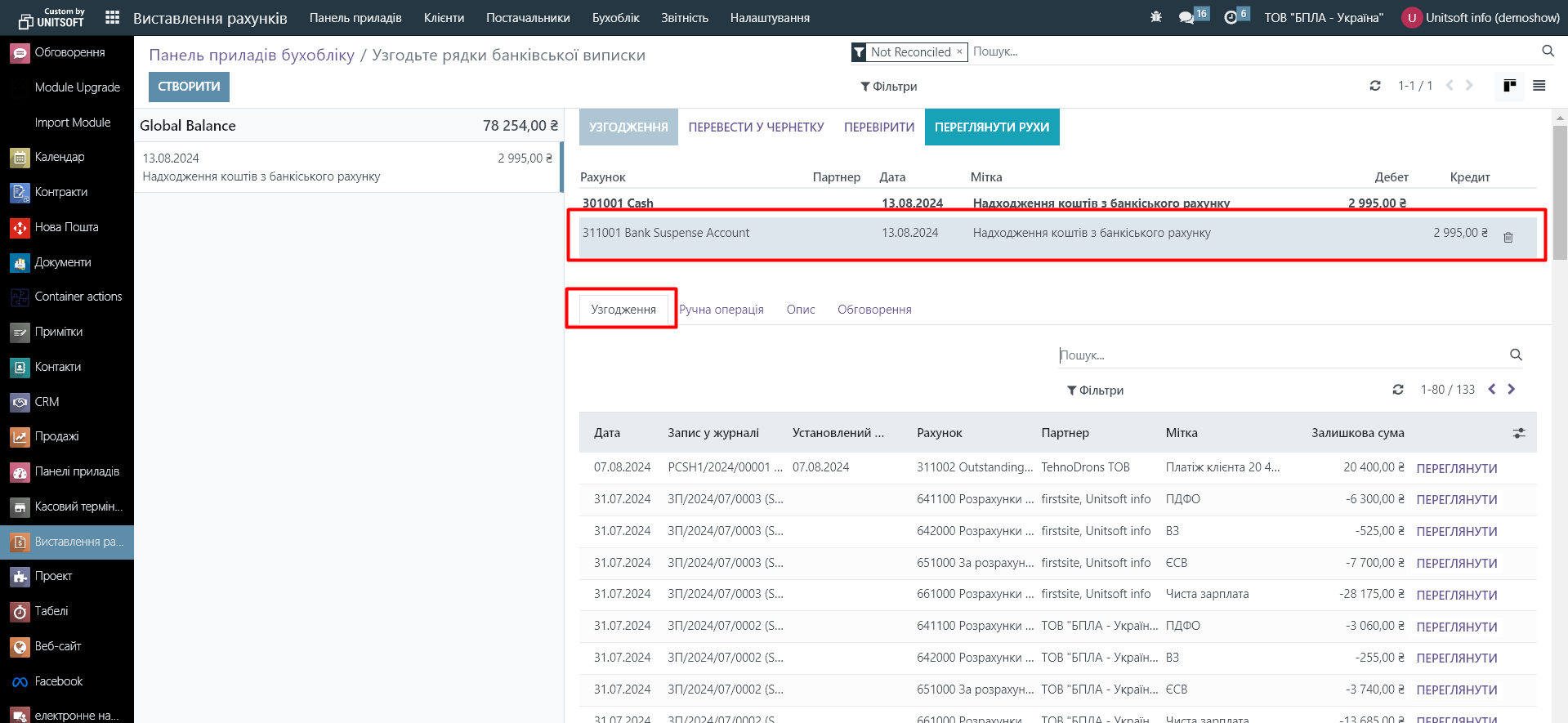
Task: Open the Бухоблік menu
Action: tap(615, 18)
